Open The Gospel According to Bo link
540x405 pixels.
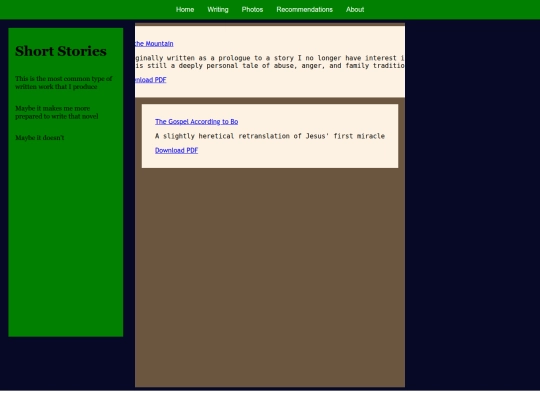click(196, 122)
